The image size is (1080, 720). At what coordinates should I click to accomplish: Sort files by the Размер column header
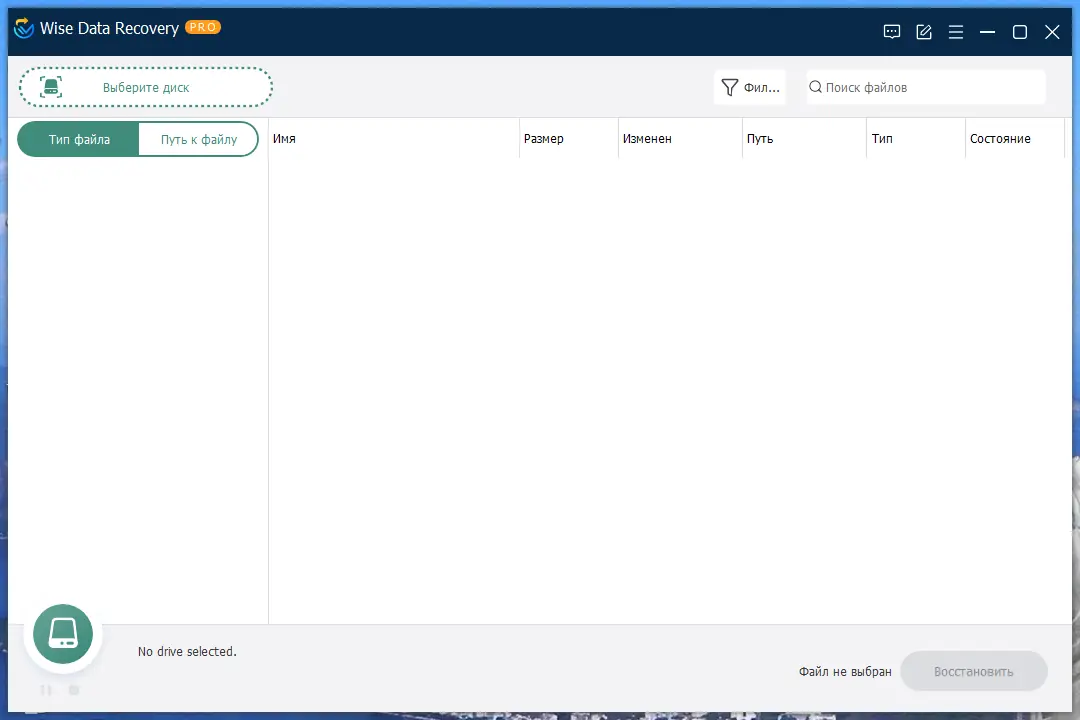coord(544,139)
